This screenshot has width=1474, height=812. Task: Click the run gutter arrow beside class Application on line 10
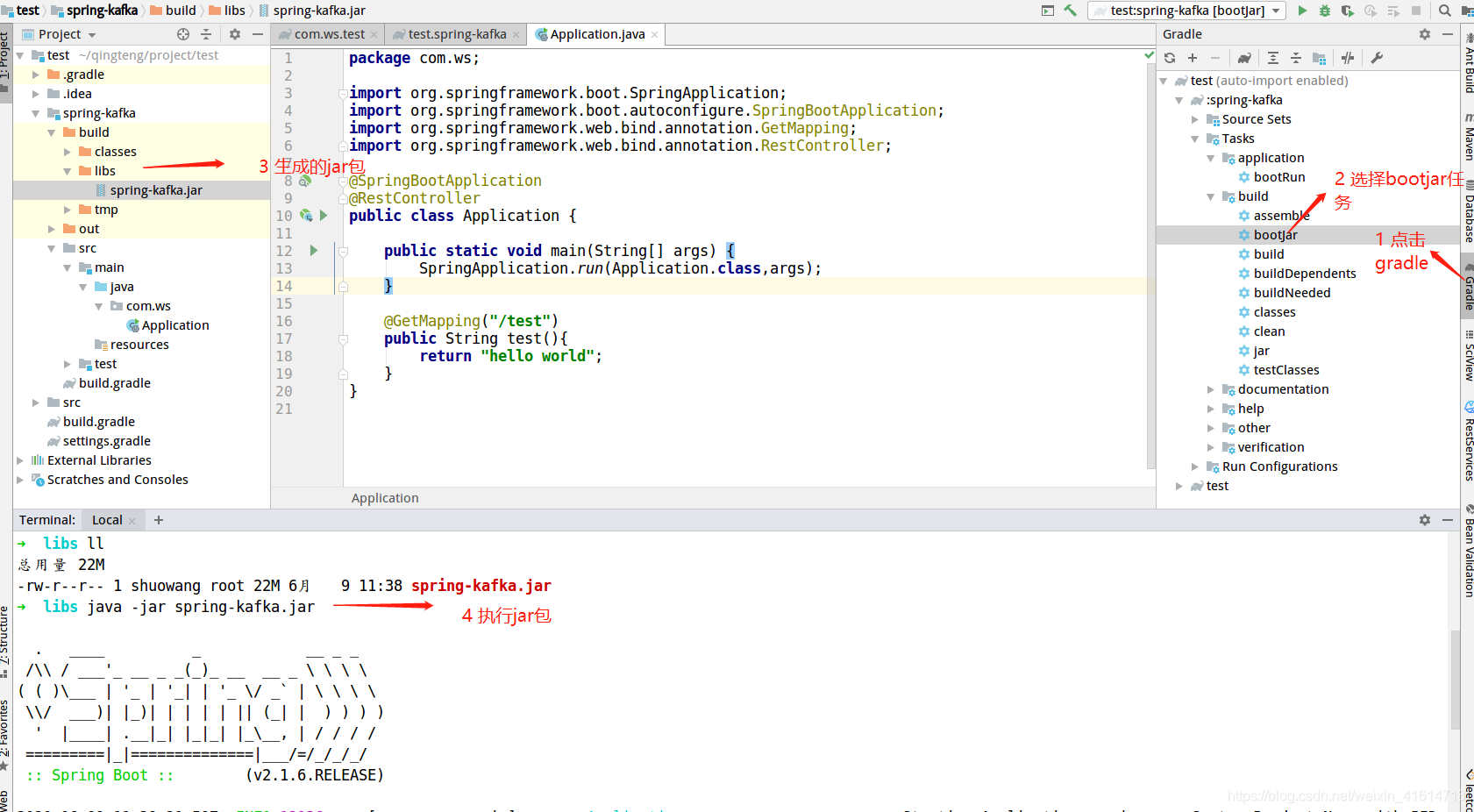pyautogui.click(x=324, y=216)
